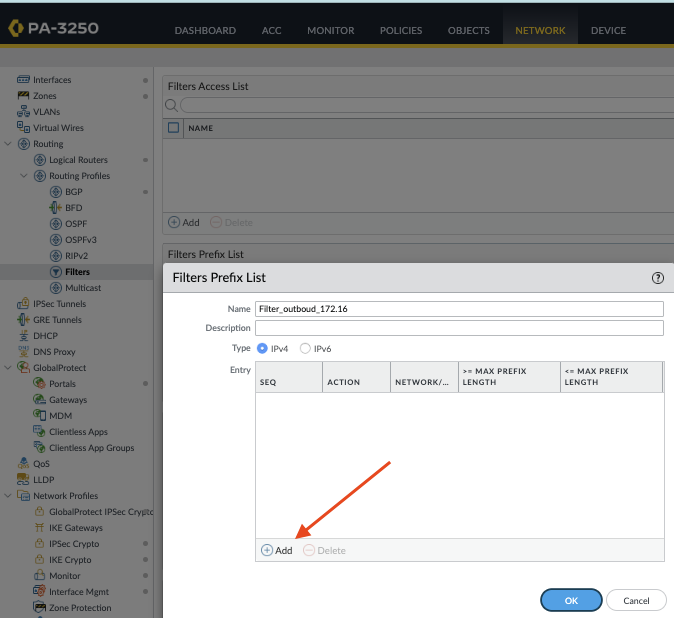
Task: Click the Zone Protection profile icon
Action: (40, 608)
